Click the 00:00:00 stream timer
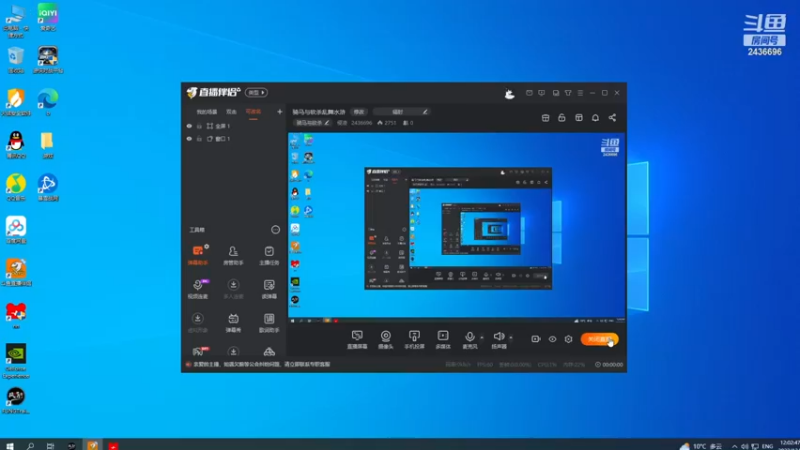The width and height of the screenshot is (800, 450). (x=609, y=365)
